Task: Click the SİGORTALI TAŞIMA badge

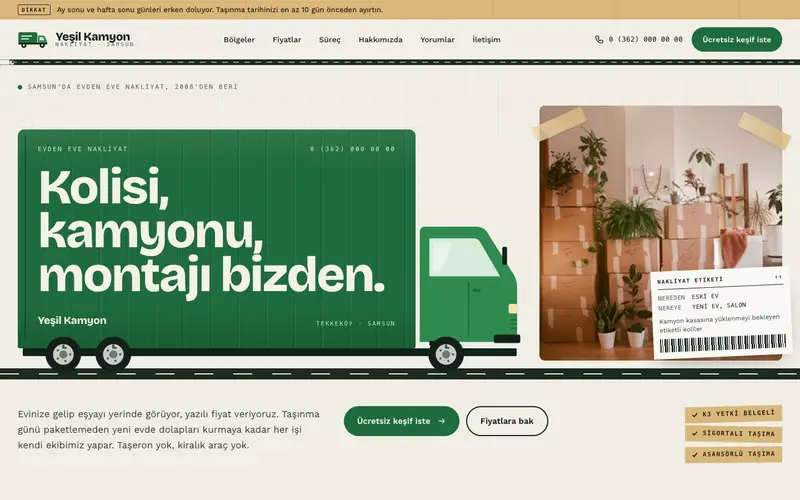Action: click(x=733, y=434)
